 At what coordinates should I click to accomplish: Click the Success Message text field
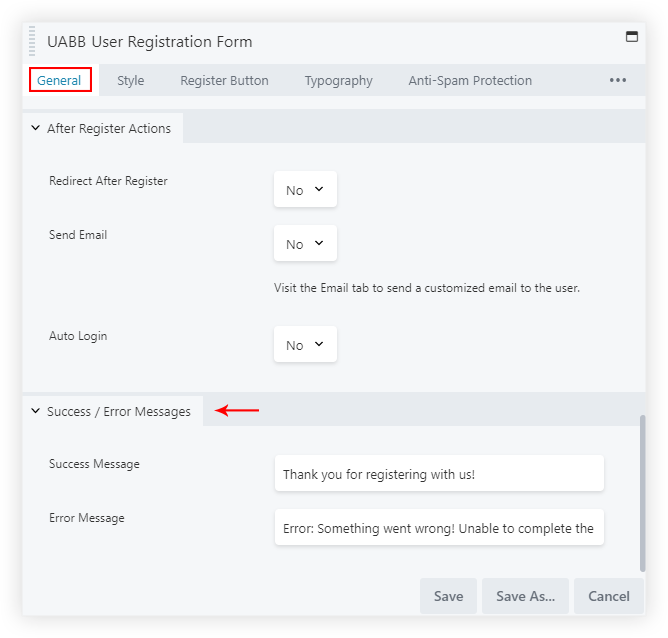point(439,474)
